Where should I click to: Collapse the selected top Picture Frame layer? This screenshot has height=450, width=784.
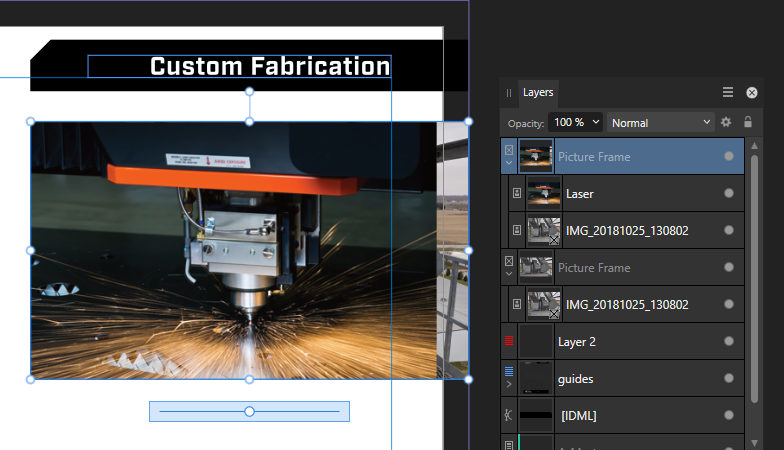click(x=509, y=163)
